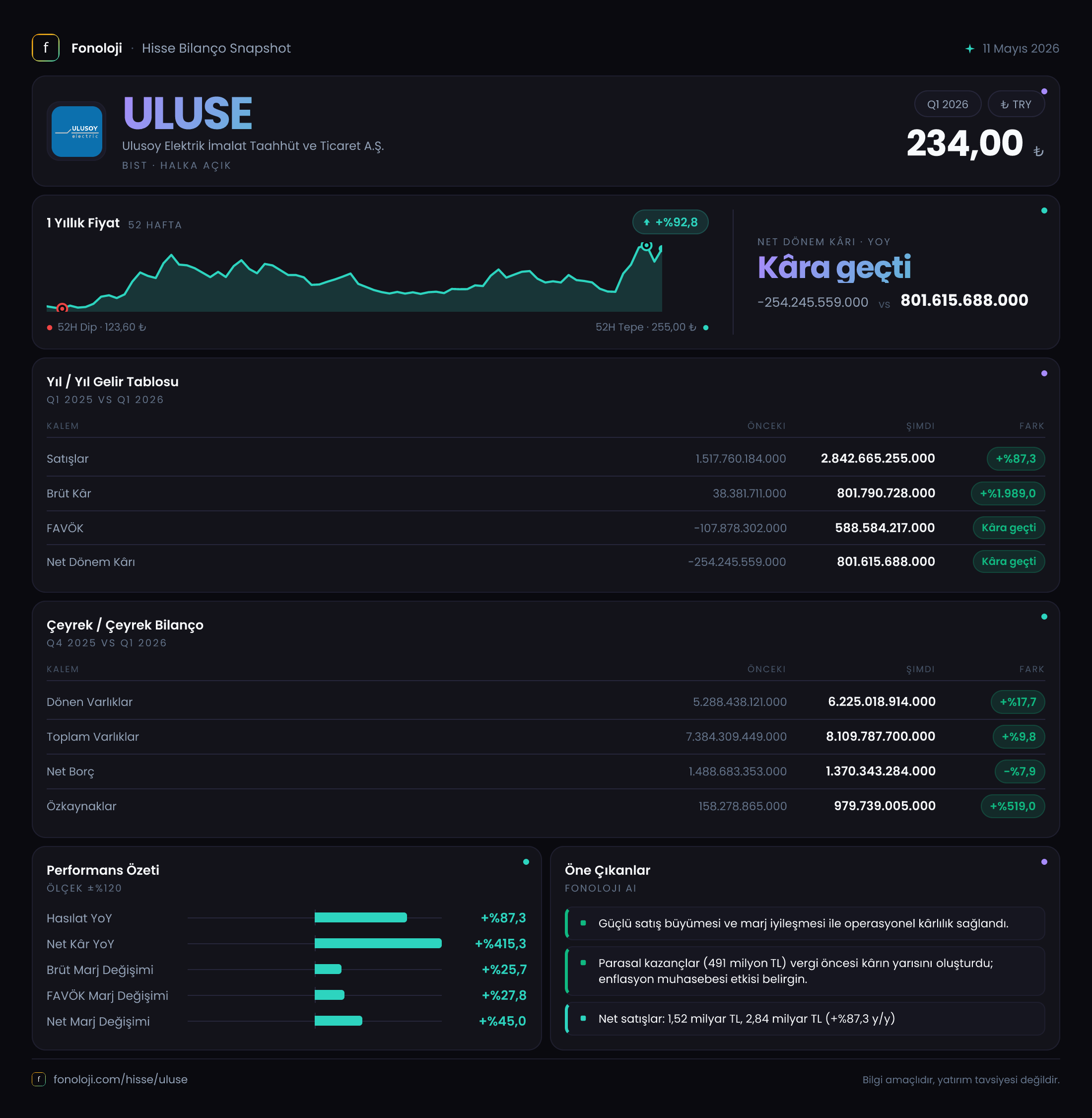The height and width of the screenshot is (1118, 1092).
Task: Click the +%92,8 yearly change badge
Action: [670, 222]
